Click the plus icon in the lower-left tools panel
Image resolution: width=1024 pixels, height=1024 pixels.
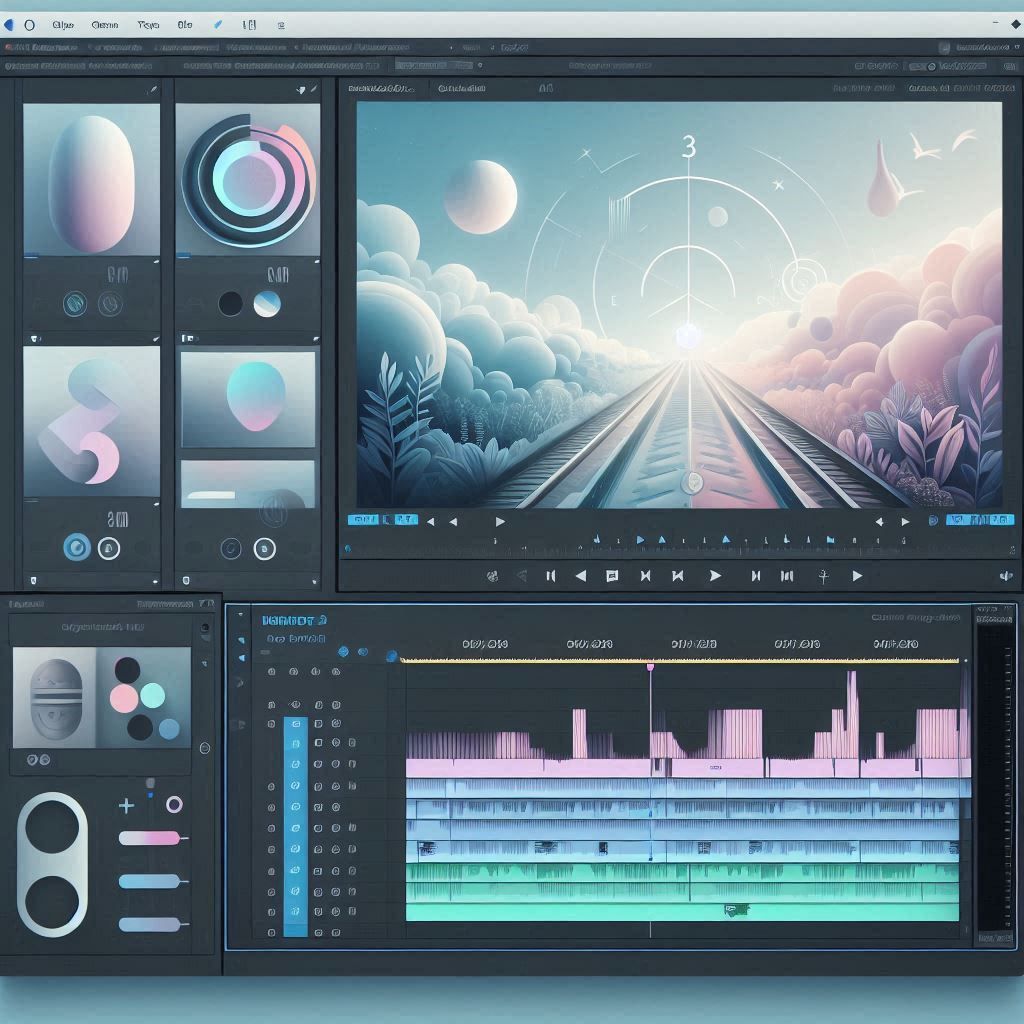[126, 805]
